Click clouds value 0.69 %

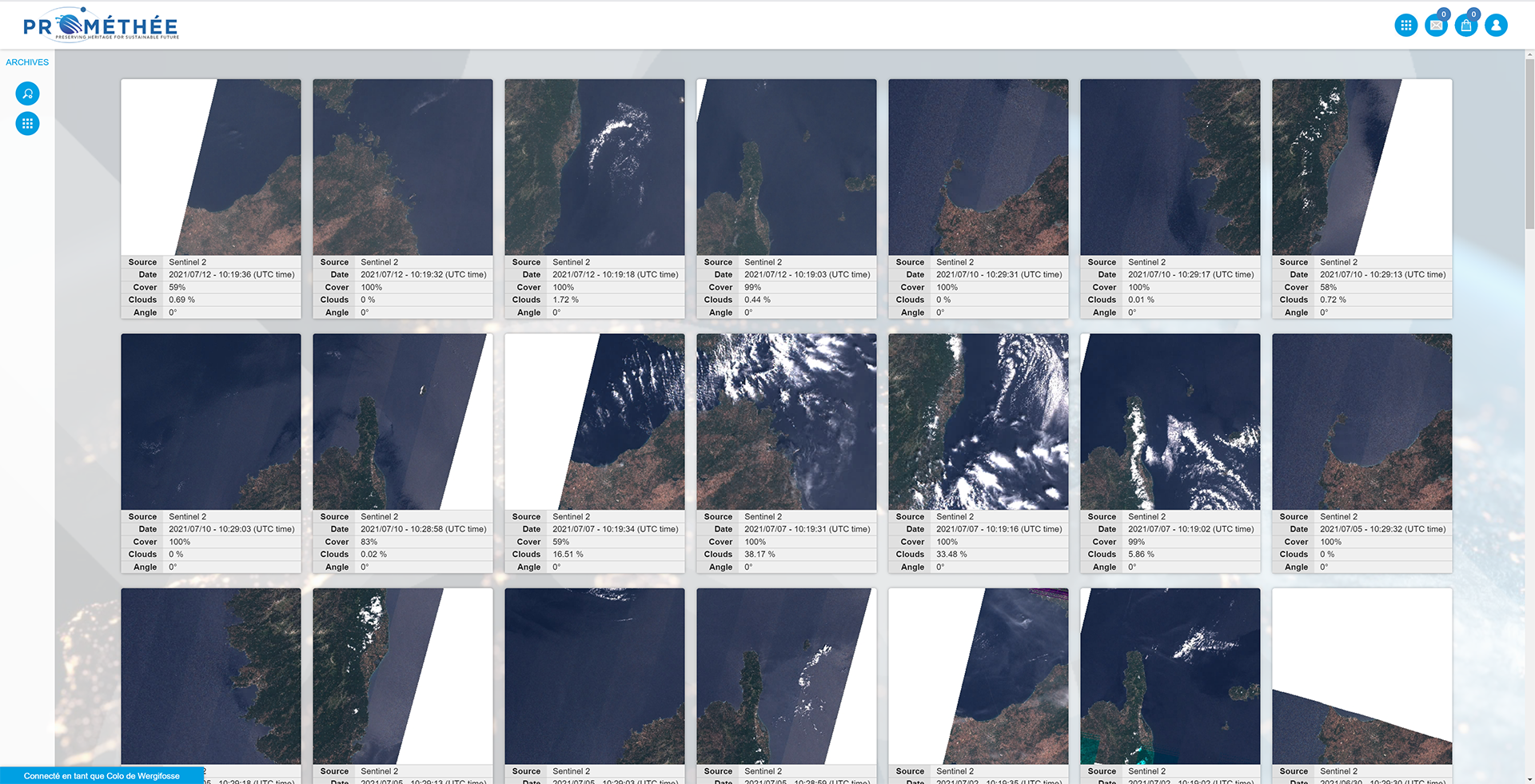(182, 300)
